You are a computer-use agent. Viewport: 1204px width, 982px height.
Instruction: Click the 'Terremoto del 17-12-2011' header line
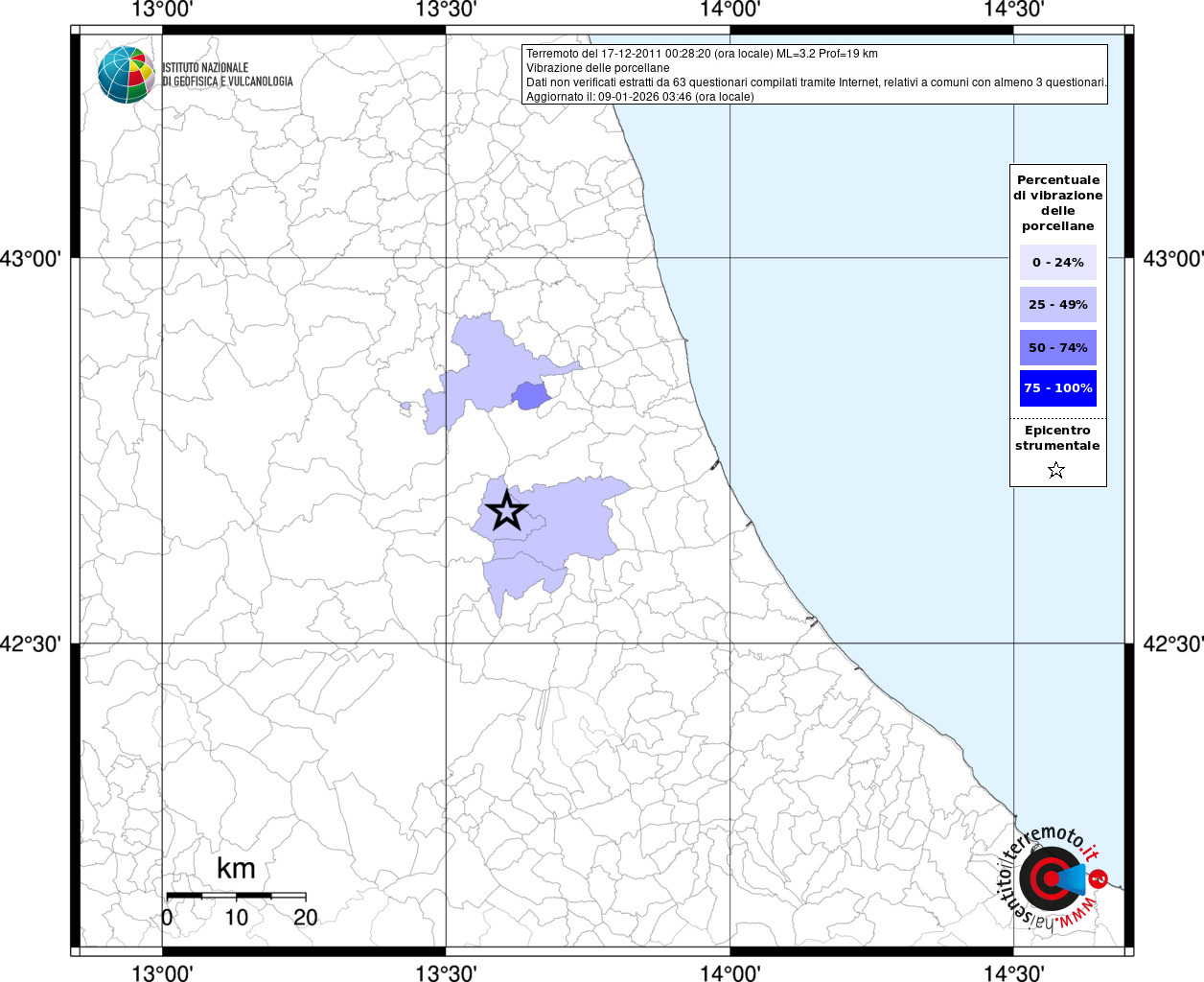tap(702, 54)
